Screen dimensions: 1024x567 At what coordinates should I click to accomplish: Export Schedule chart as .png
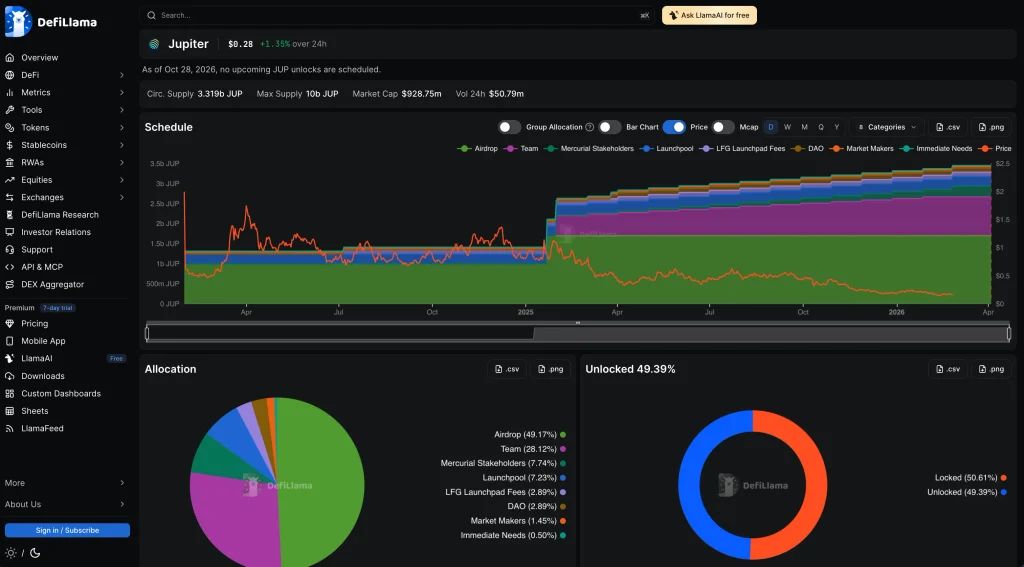991,127
